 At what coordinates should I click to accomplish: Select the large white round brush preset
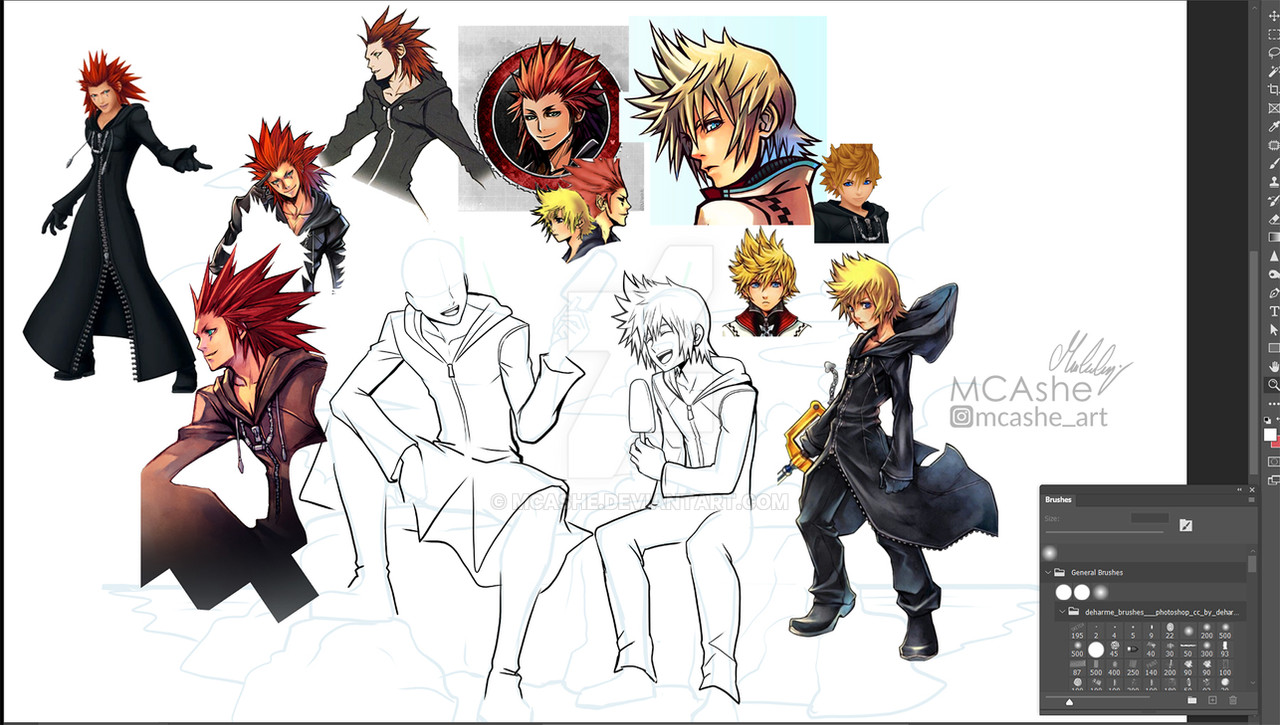(1096, 650)
